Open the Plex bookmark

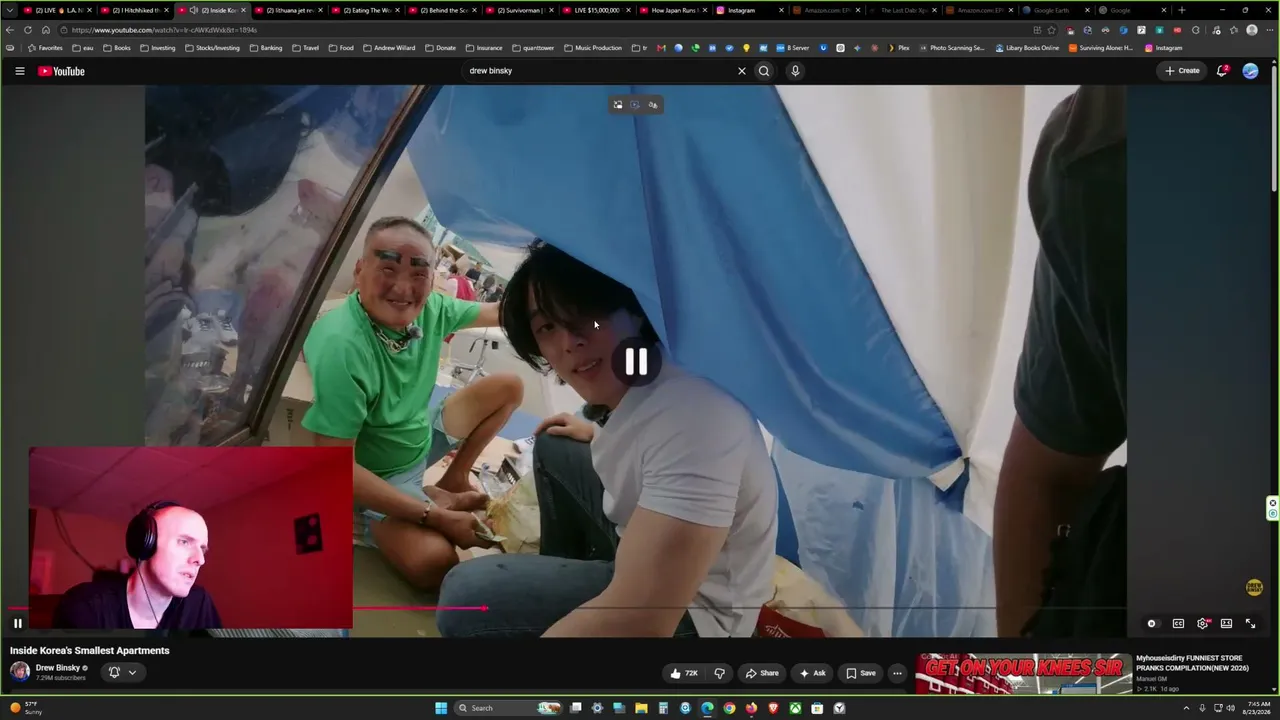(x=898, y=48)
